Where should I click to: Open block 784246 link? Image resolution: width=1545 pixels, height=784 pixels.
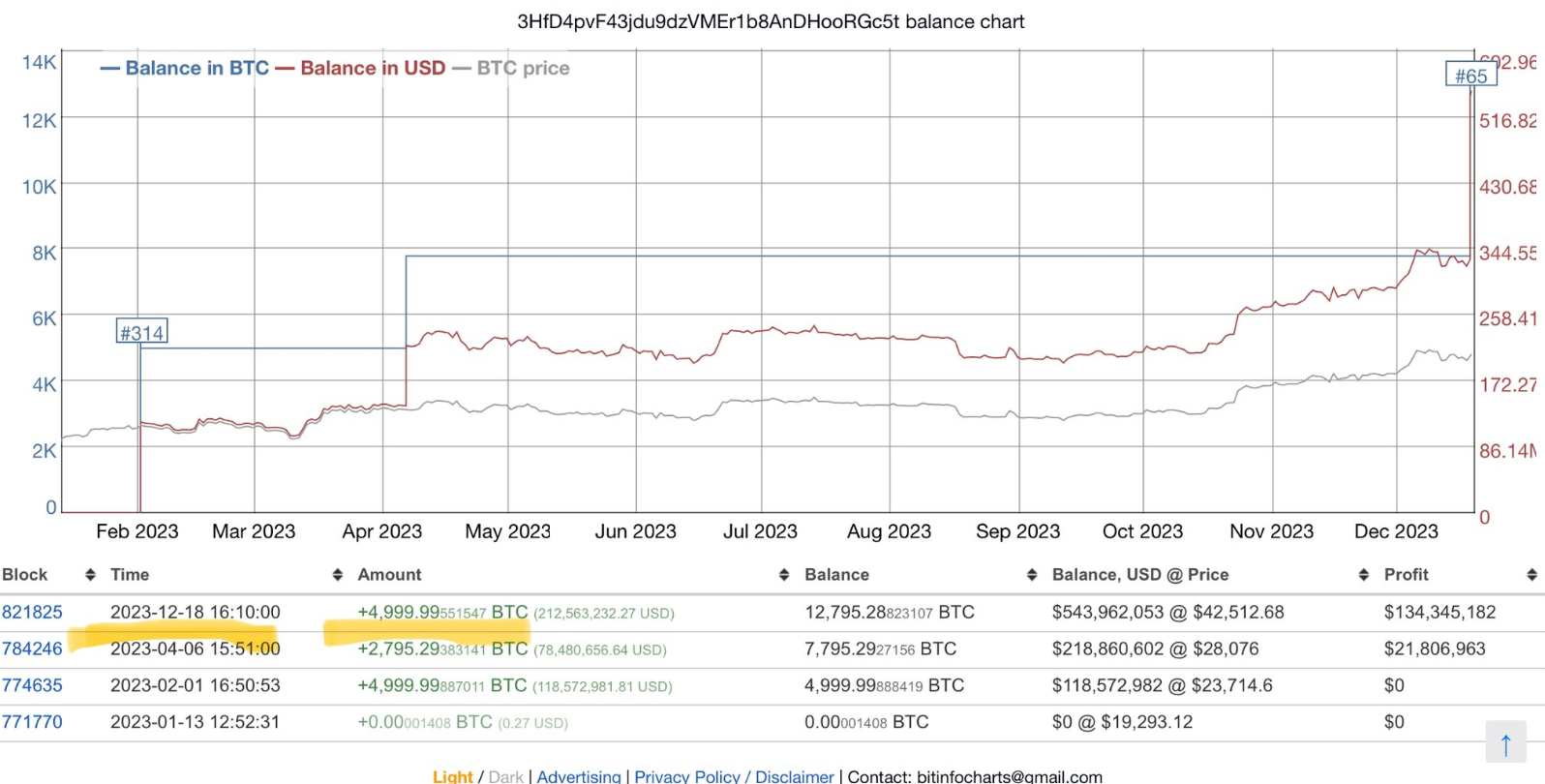point(32,649)
